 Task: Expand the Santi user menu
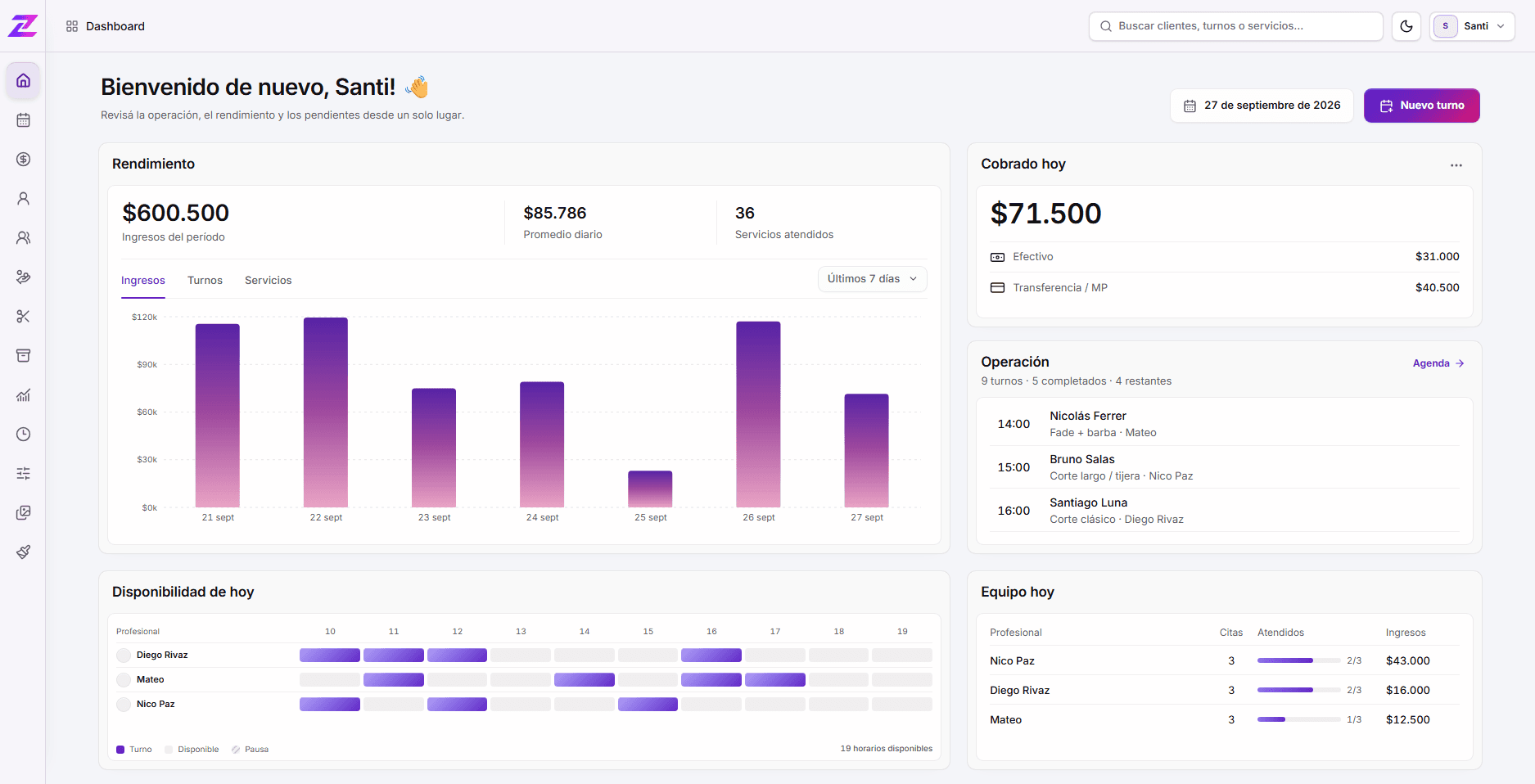1472,26
